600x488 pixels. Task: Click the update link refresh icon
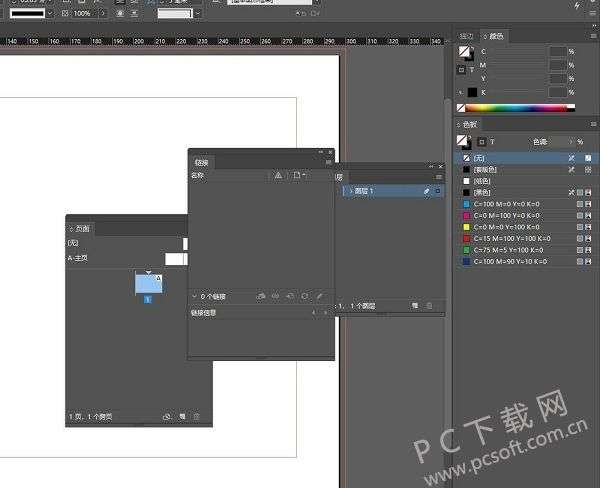304,297
